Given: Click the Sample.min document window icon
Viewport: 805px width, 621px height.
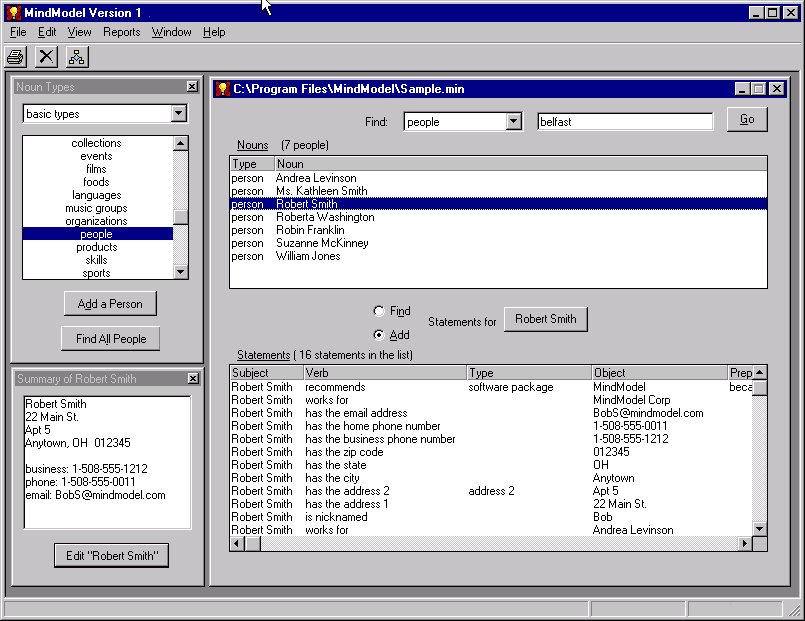Looking at the screenshot, I should point(223,89).
